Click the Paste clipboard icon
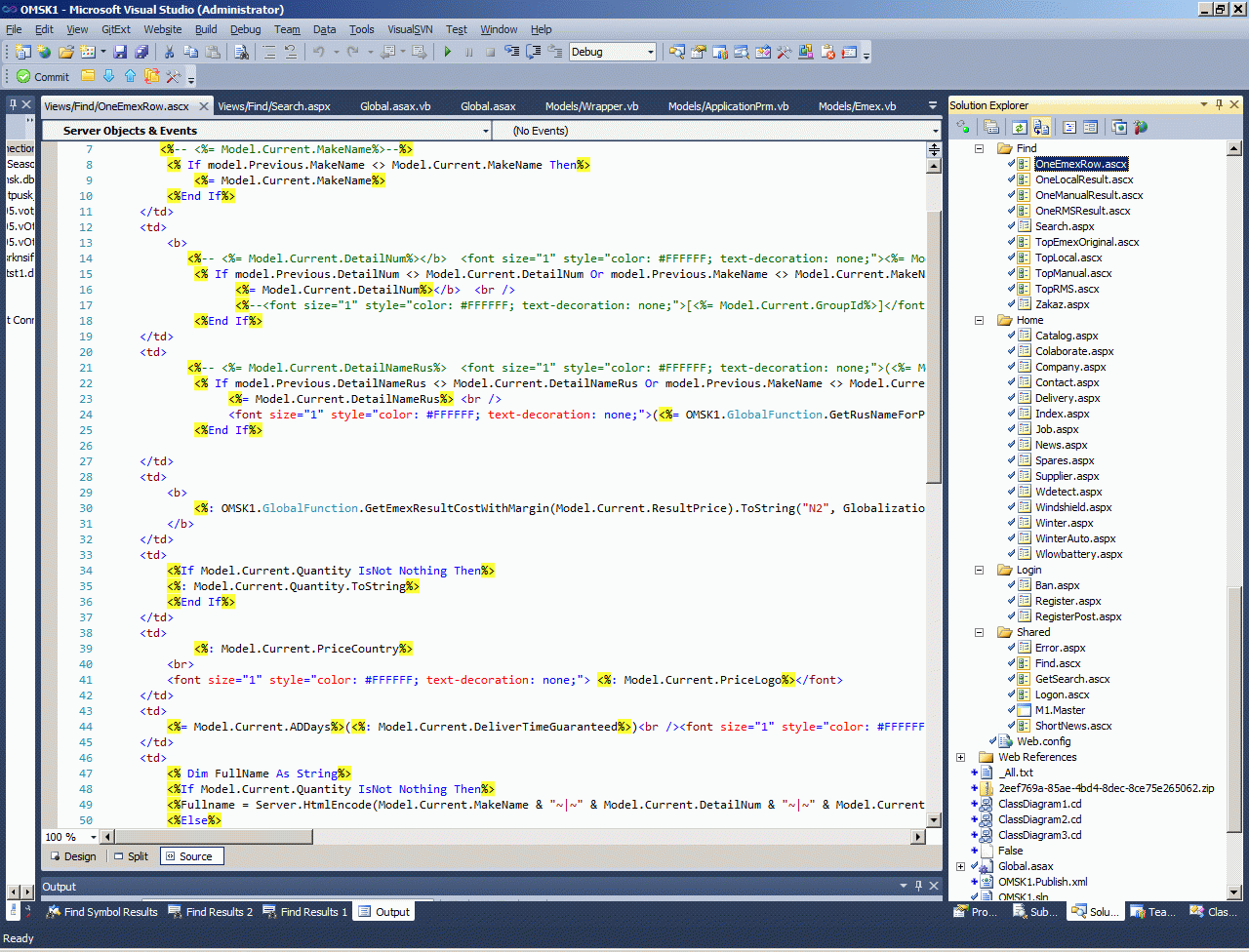Image resolution: width=1249 pixels, height=952 pixels. pyautogui.click(x=212, y=52)
